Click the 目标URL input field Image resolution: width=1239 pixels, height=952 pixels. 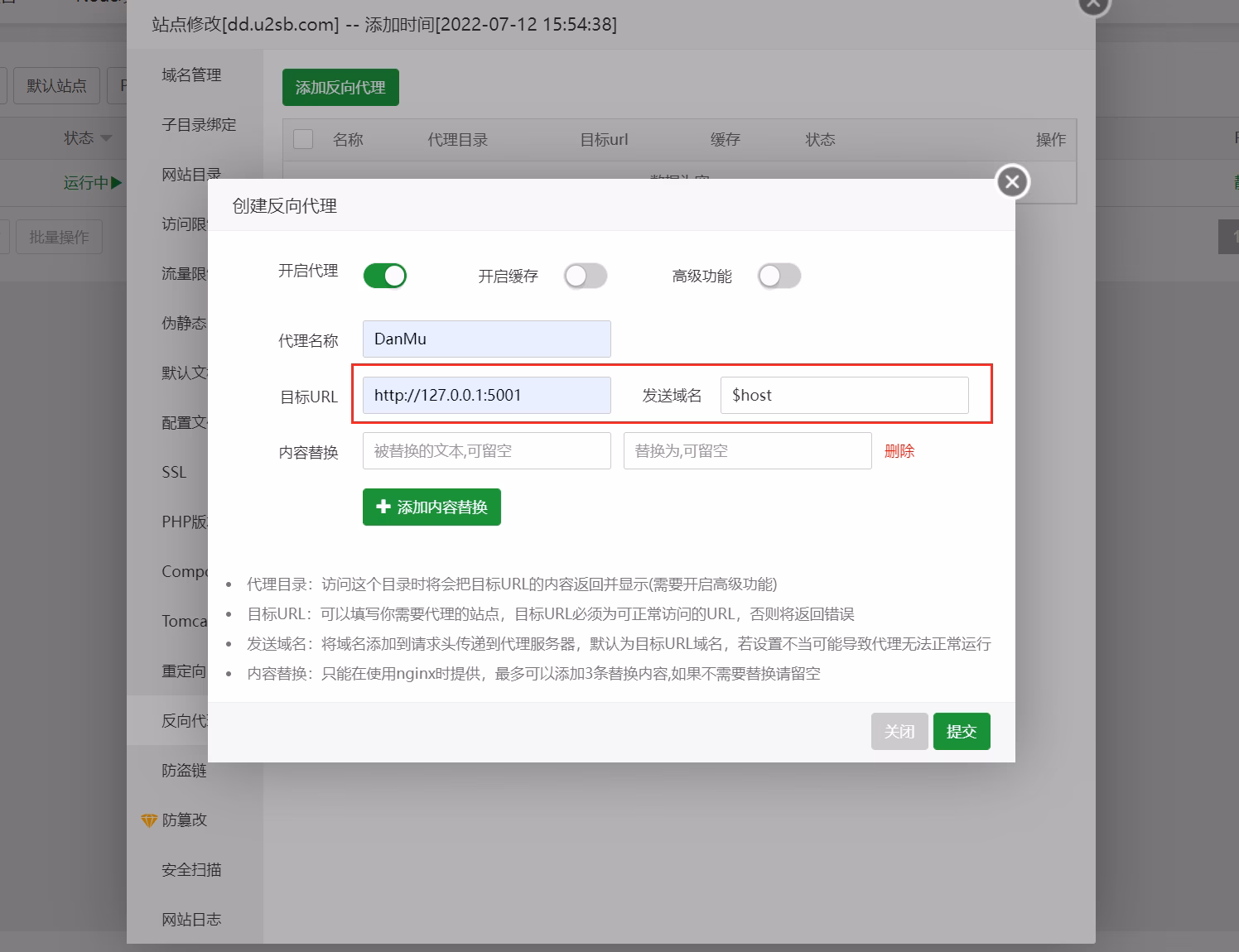[x=487, y=395]
